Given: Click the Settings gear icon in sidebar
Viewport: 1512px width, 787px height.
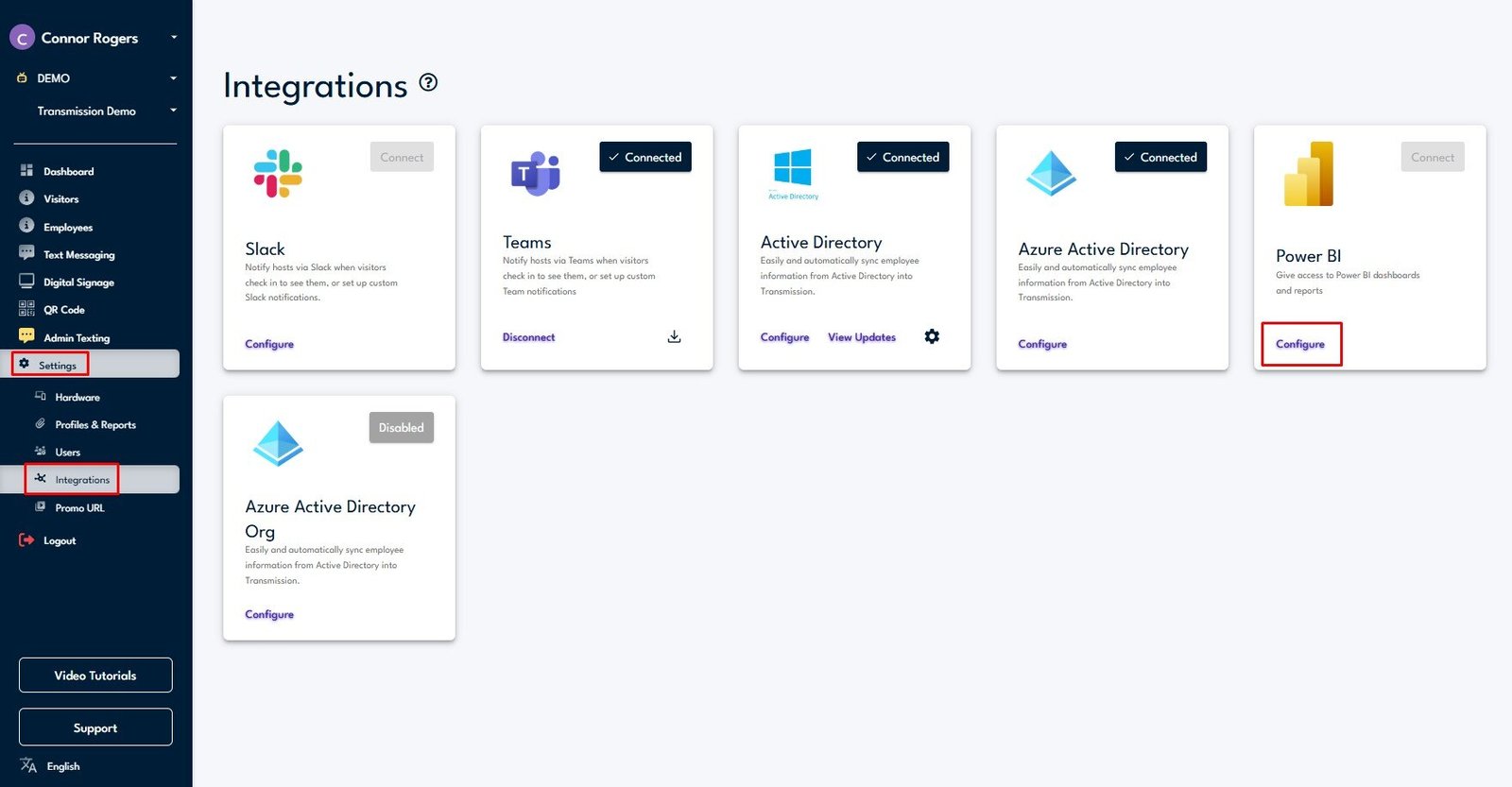Looking at the screenshot, I should [25, 364].
